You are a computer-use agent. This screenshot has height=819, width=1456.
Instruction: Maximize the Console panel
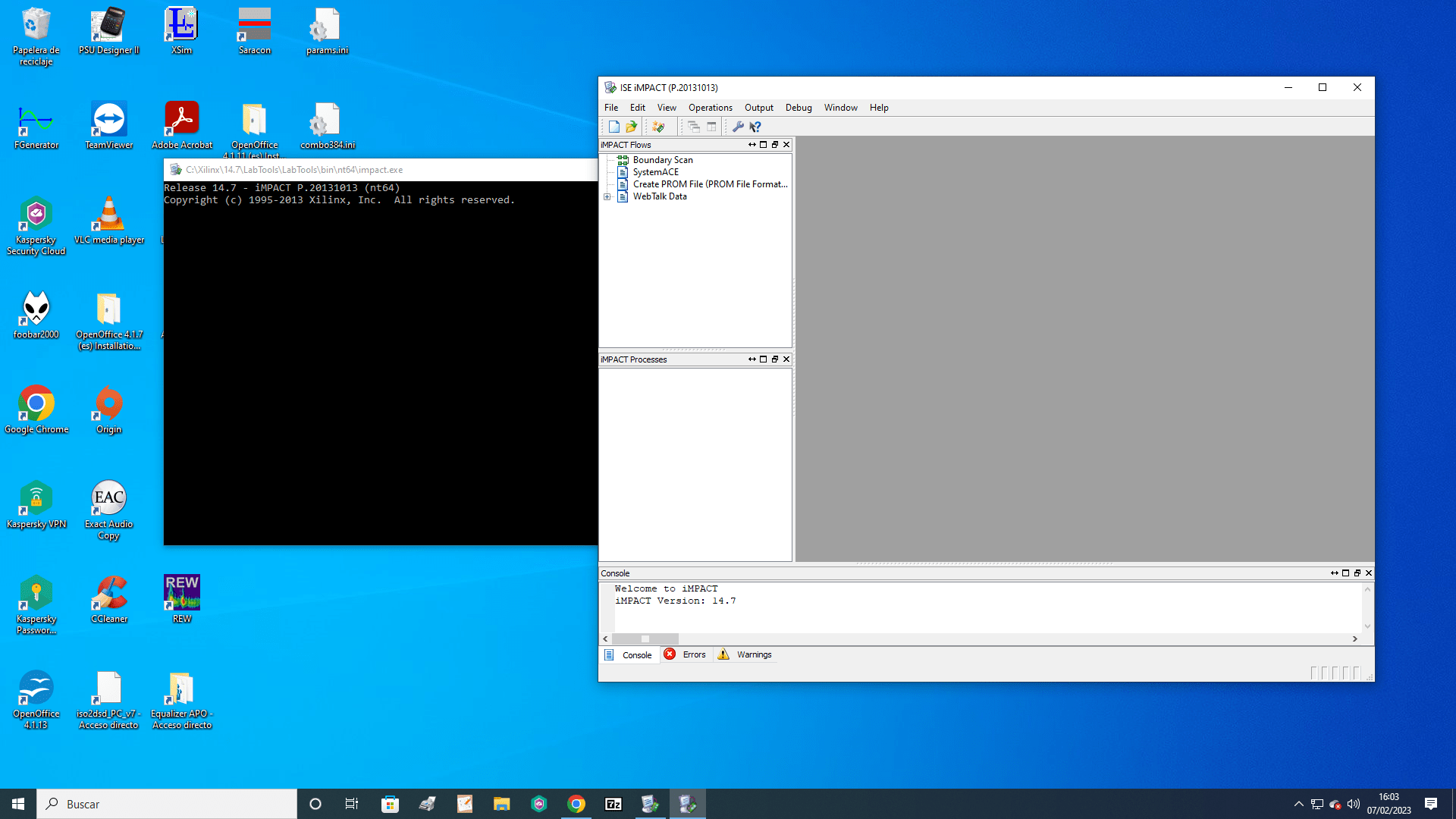pos(1346,573)
